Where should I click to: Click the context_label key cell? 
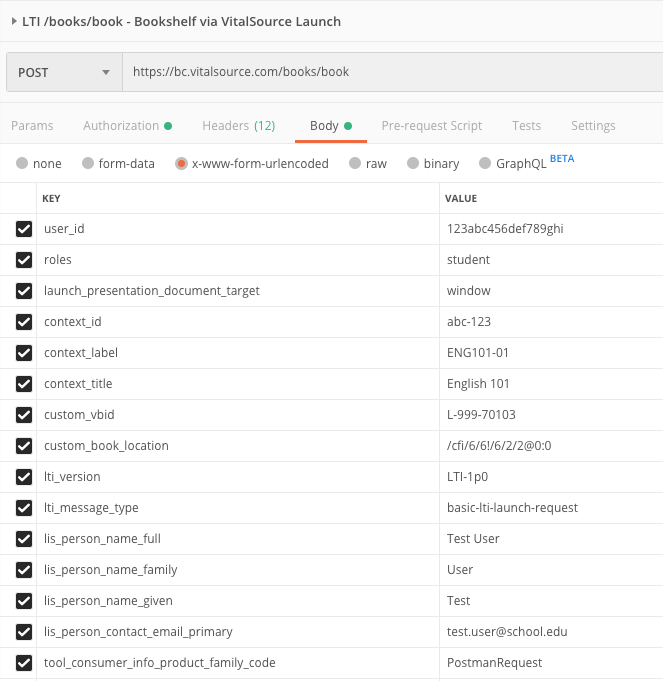click(238, 353)
